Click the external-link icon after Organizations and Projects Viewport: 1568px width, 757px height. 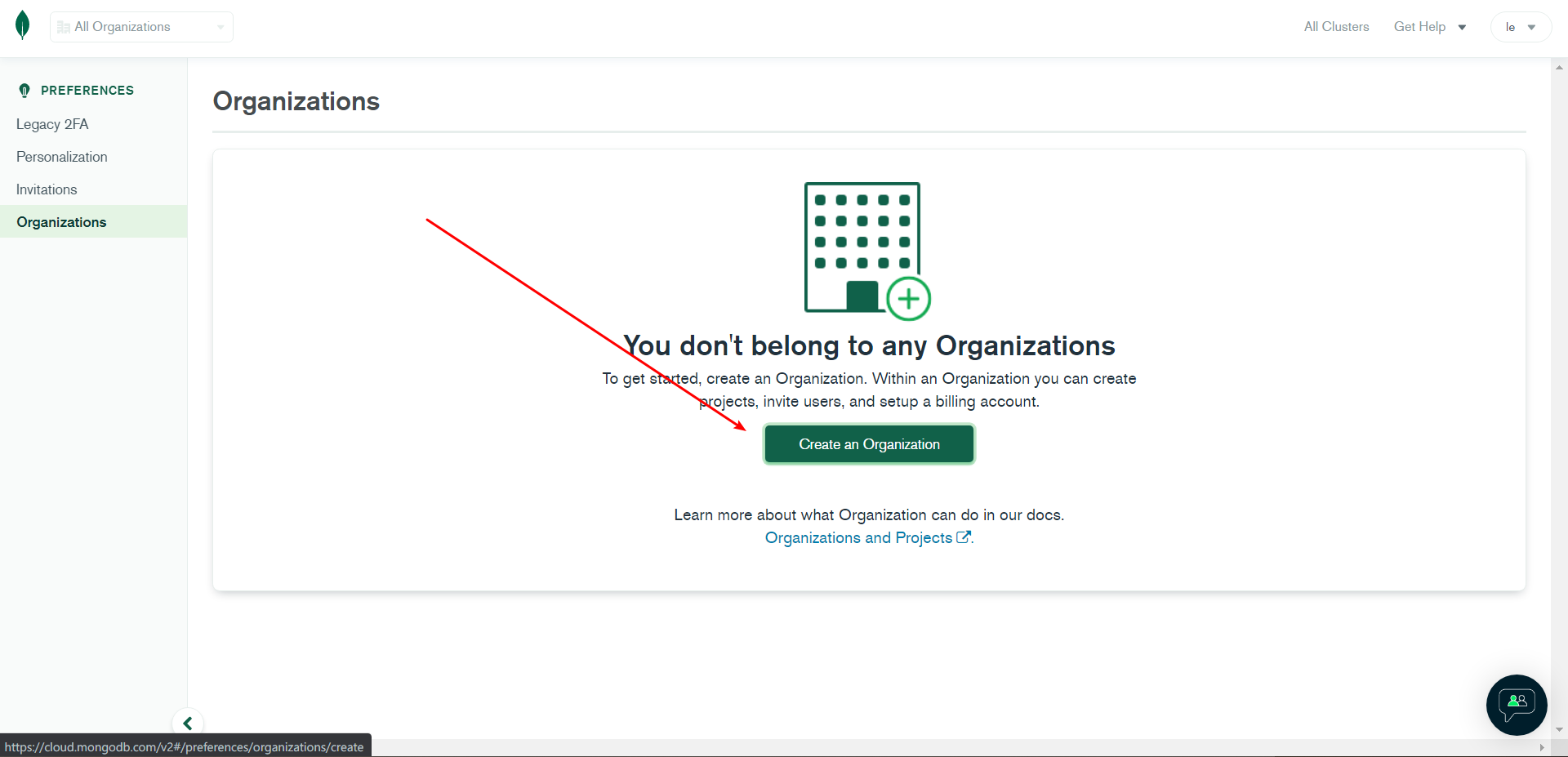click(x=965, y=537)
